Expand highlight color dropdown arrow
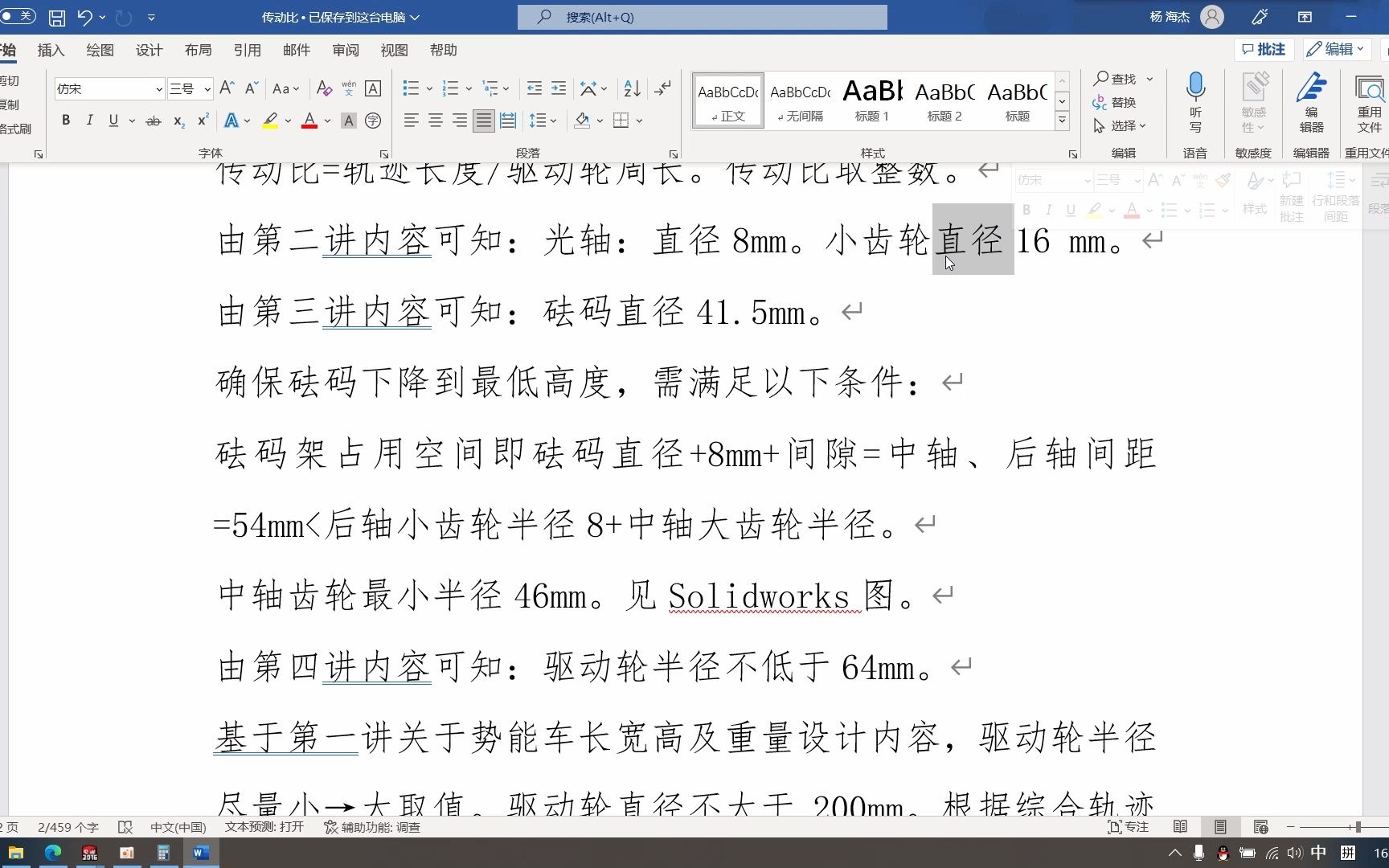The height and width of the screenshot is (868, 1389). pyautogui.click(x=288, y=121)
